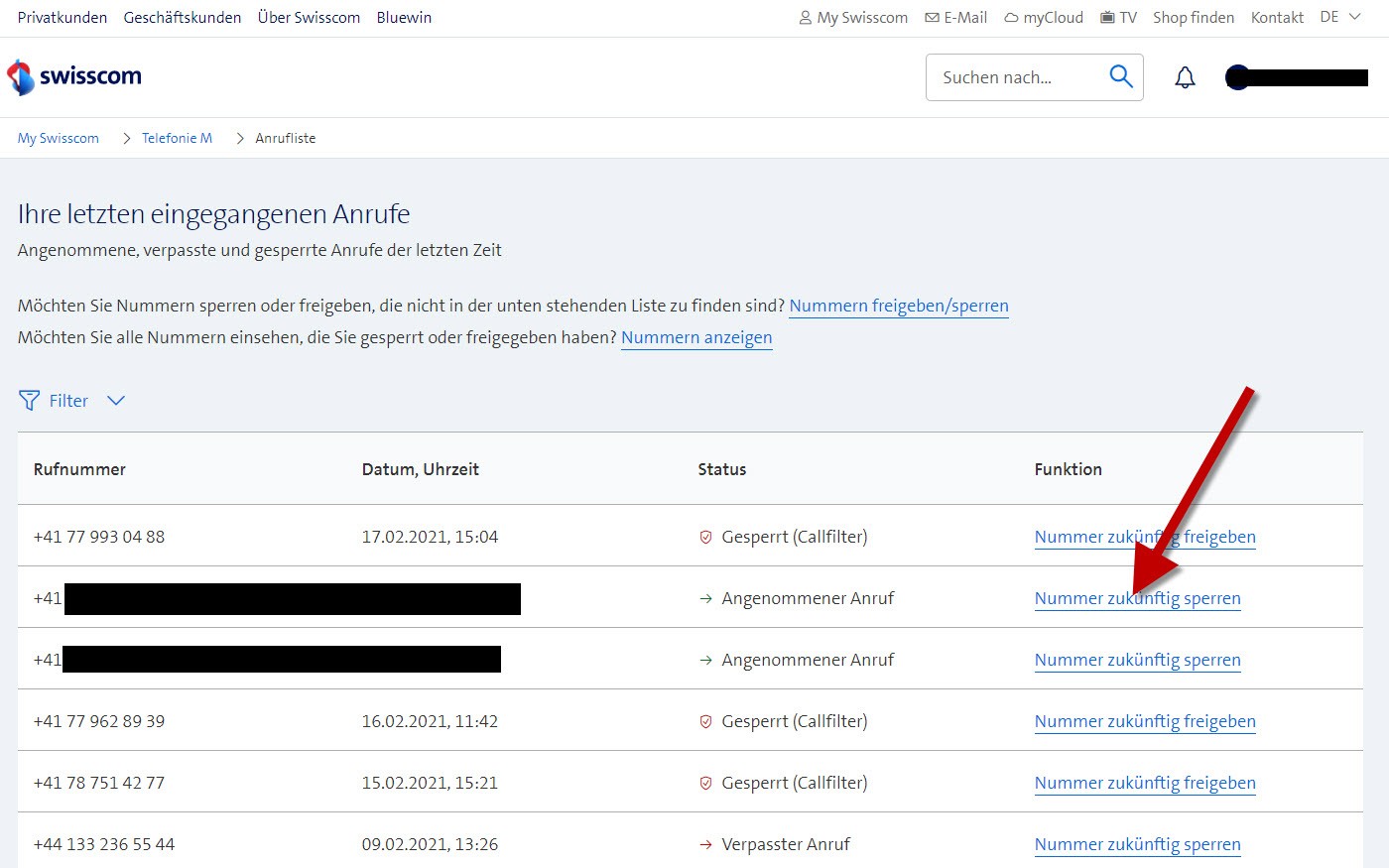
Task: Unblock number +41 78 751 42 77
Action: click(x=1145, y=783)
